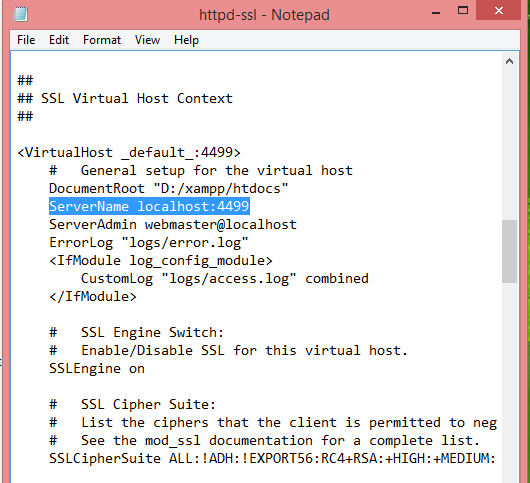The image size is (530, 483).
Task: Open the Edit menu
Action: pyautogui.click(x=59, y=40)
